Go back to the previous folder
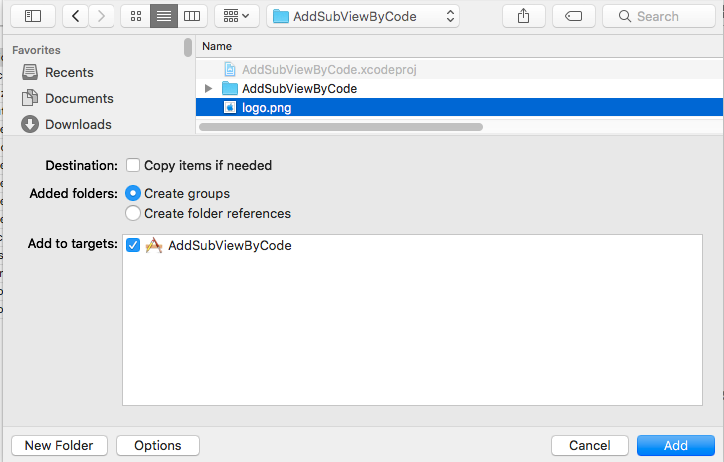The width and height of the screenshot is (724, 462). coord(76,17)
